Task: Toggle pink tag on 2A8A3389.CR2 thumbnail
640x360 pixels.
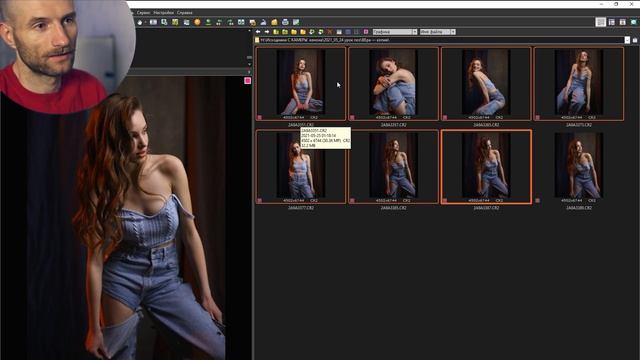Action: (x=538, y=201)
